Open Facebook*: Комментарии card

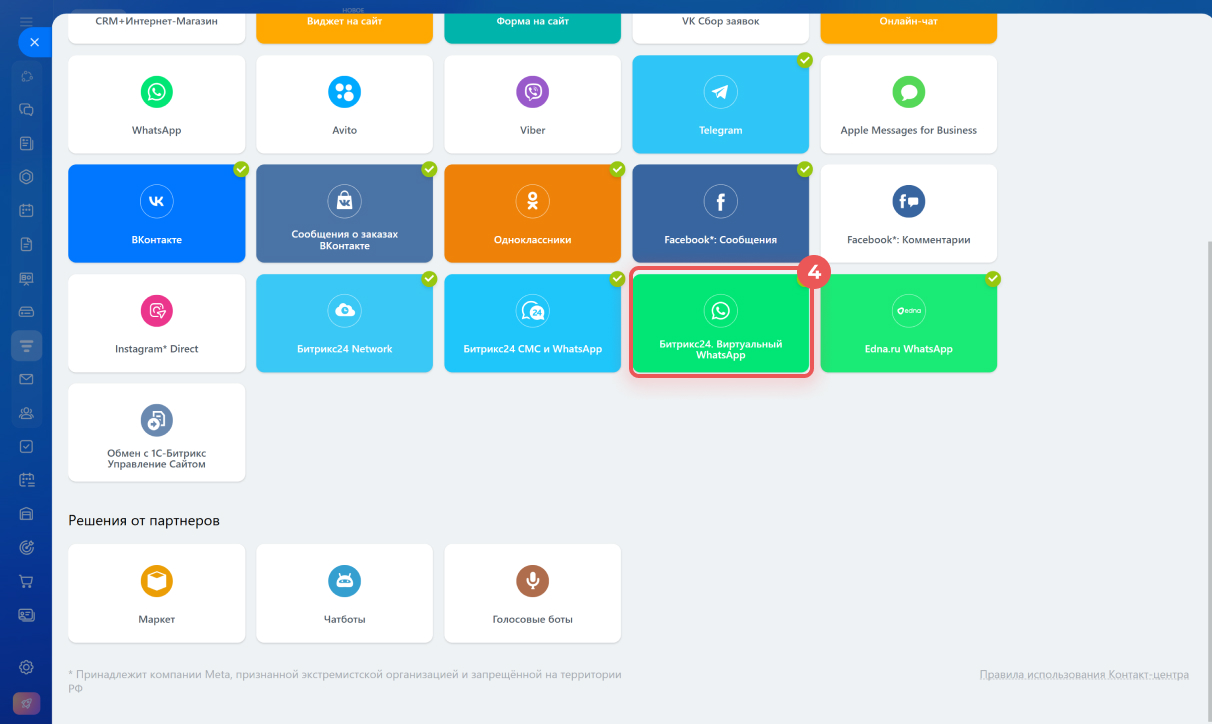[909, 213]
